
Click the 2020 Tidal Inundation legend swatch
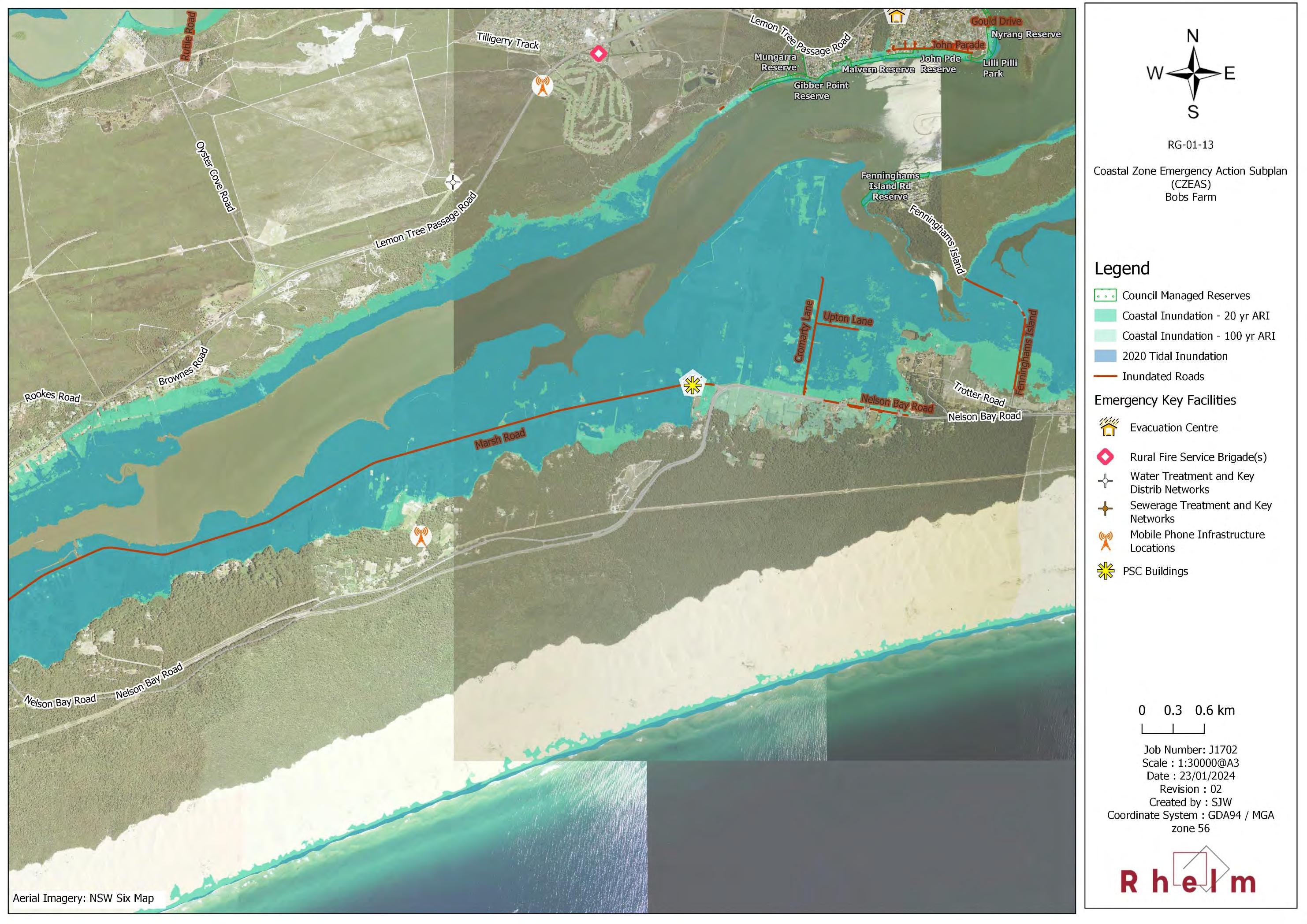[x=1105, y=356]
